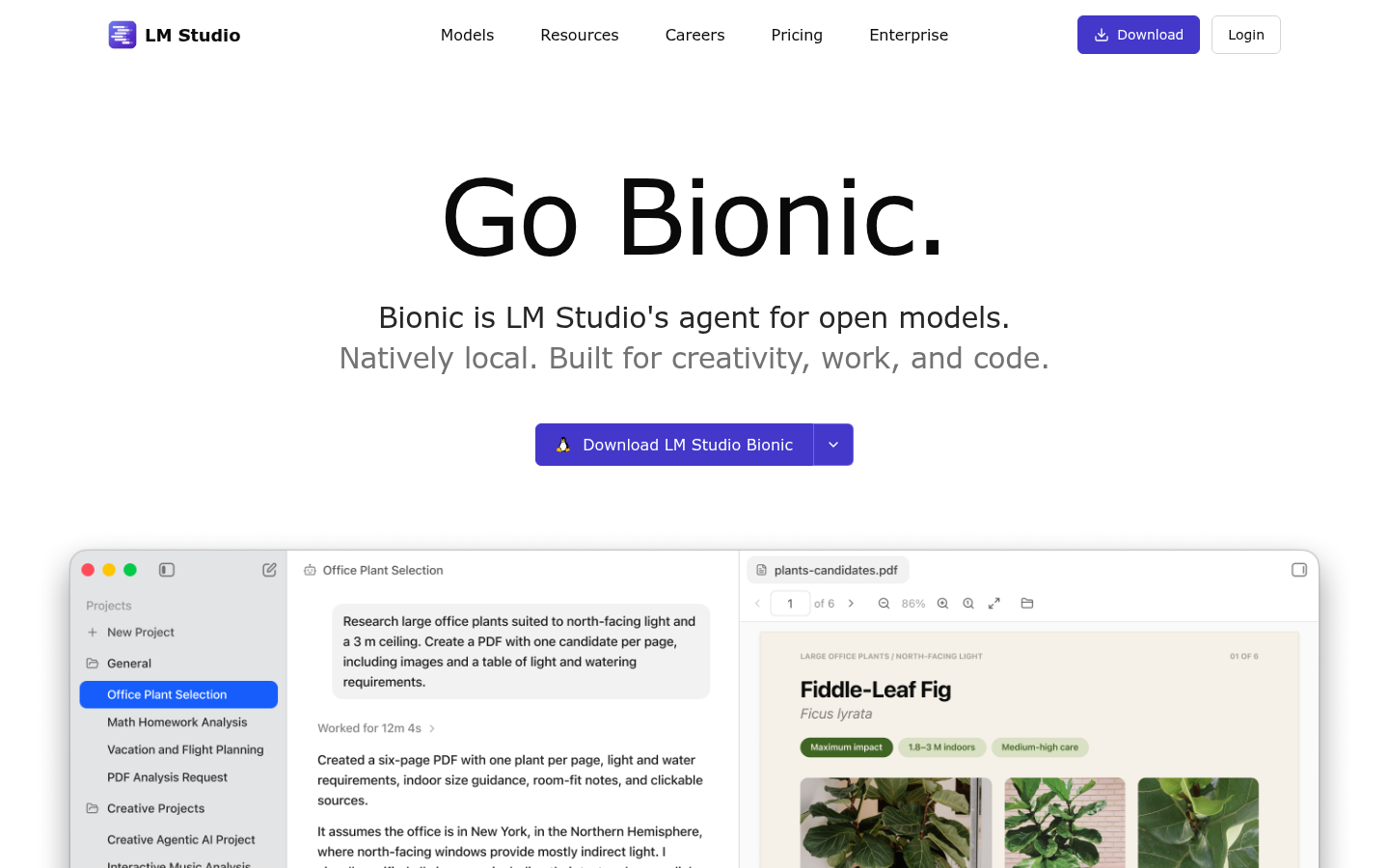Click the '1.8–3 M indoors' tag
Screen dimensions: 1389x868
click(941, 747)
